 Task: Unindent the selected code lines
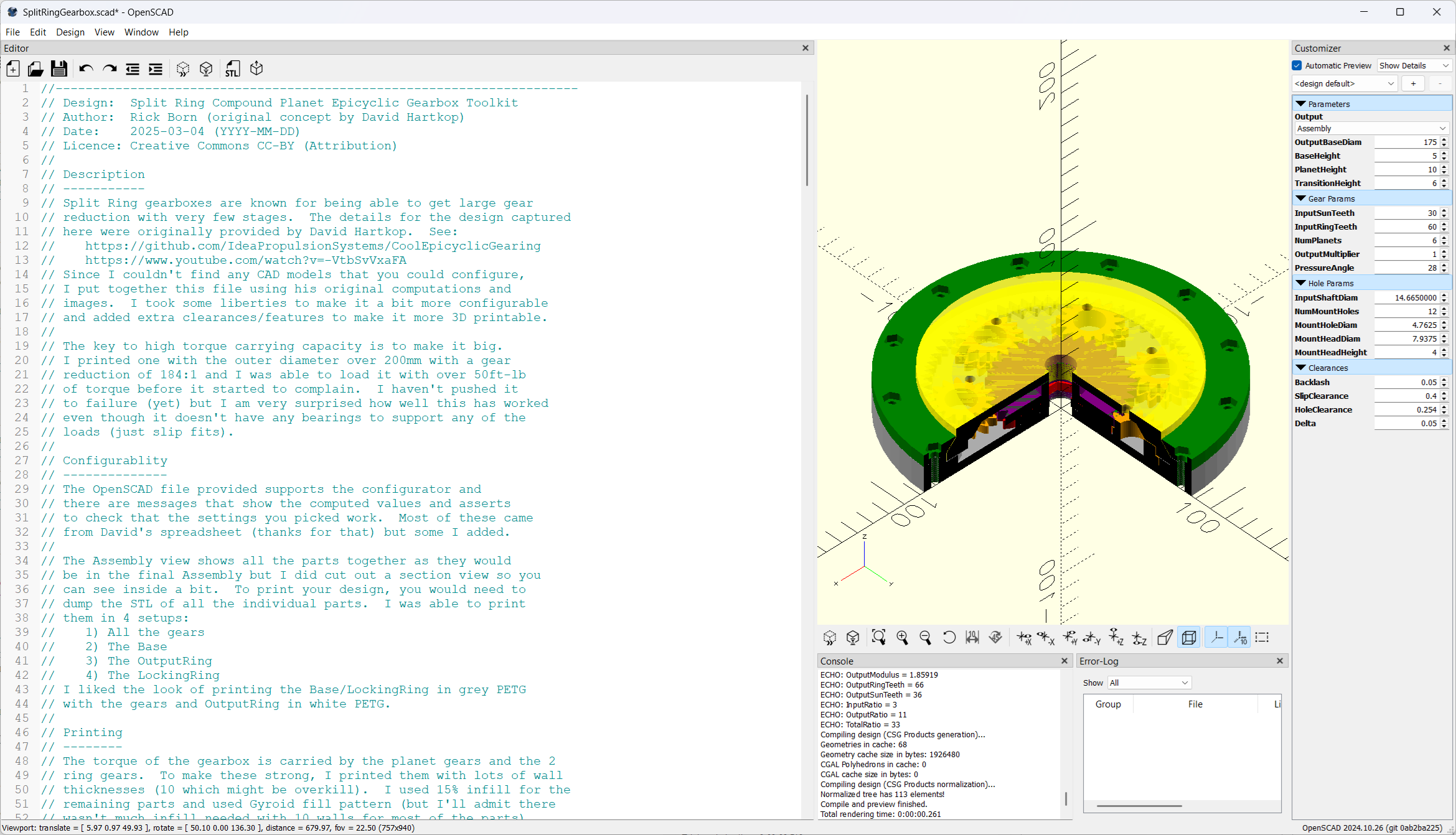point(133,69)
